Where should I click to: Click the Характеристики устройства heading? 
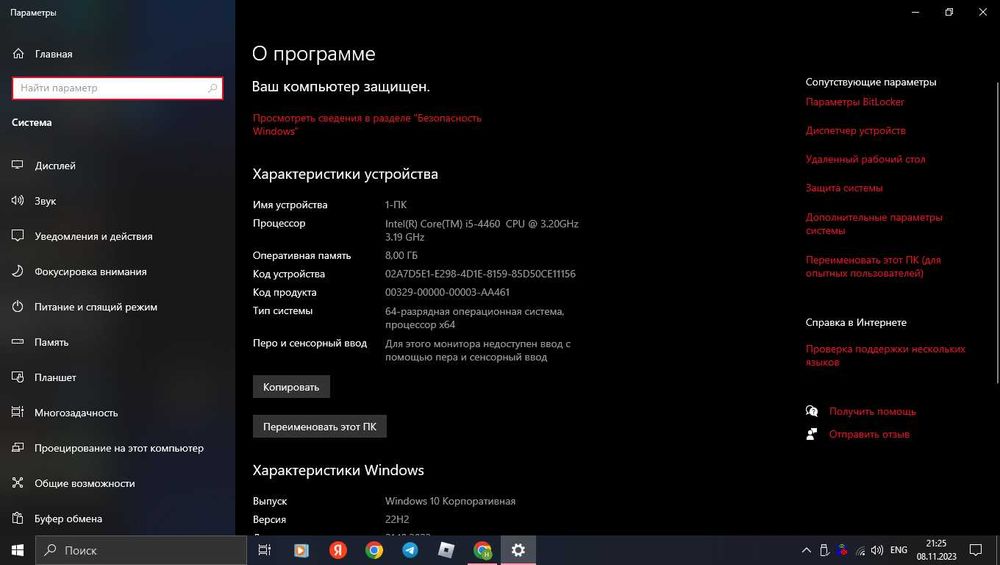click(x=345, y=174)
